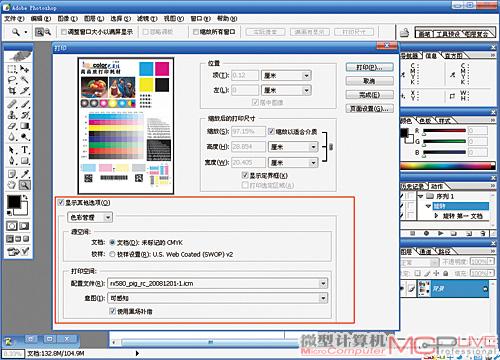500x360 pixels.
Task: Uncheck 显示其他选项 checkbox
Action: (x=61, y=202)
